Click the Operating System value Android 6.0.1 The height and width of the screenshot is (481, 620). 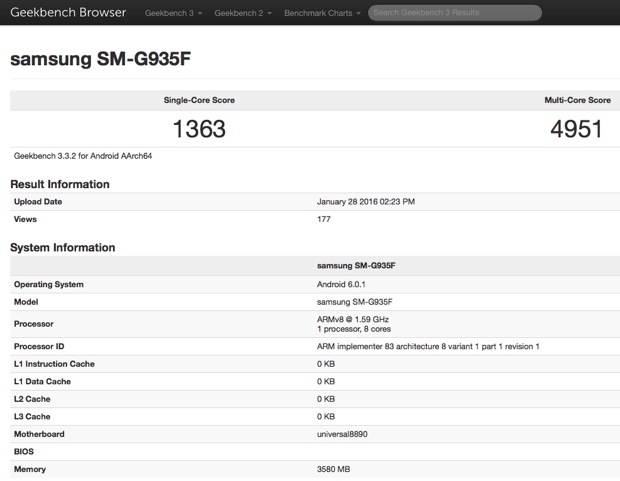coord(347,284)
